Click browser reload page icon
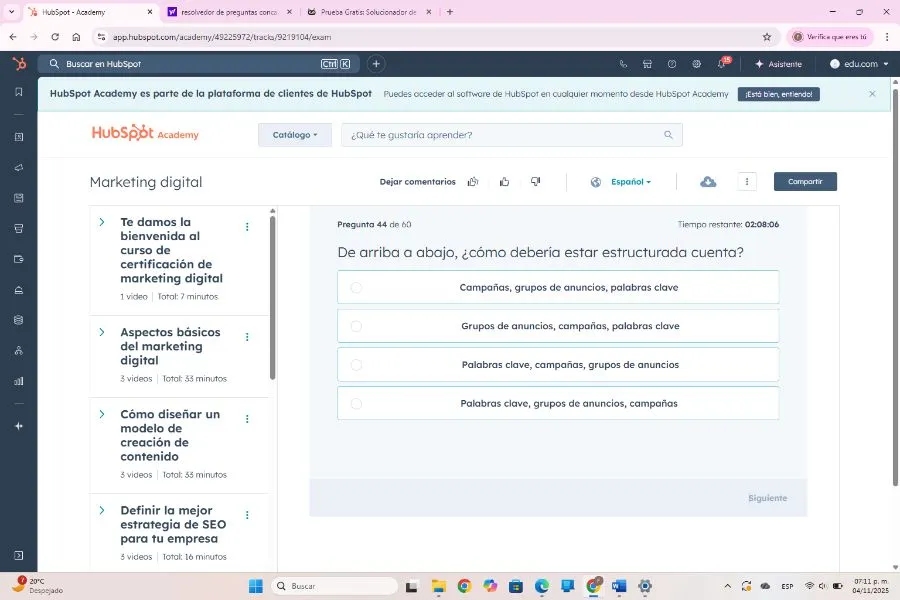 (x=55, y=37)
